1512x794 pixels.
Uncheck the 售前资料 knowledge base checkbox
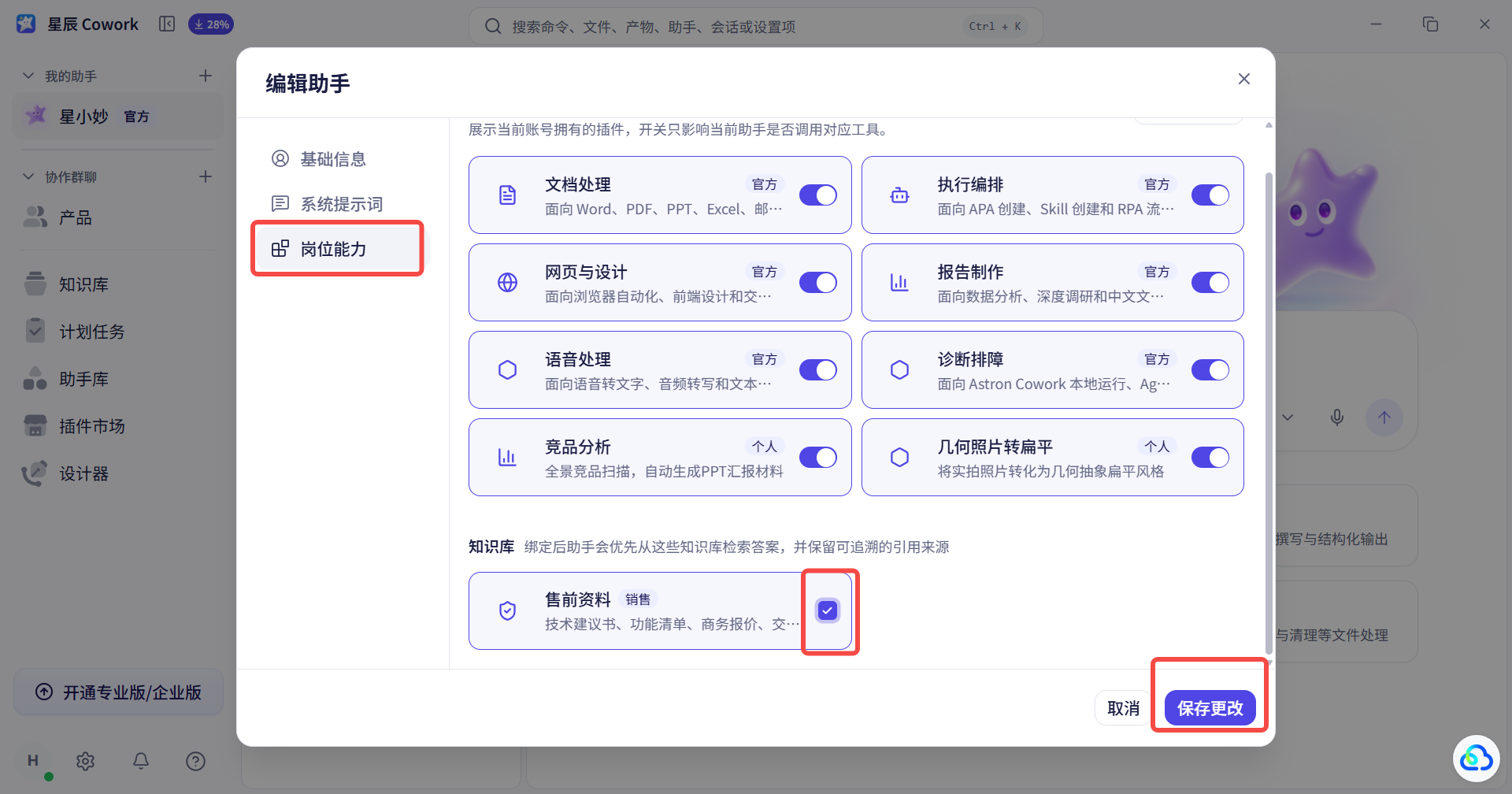point(827,610)
